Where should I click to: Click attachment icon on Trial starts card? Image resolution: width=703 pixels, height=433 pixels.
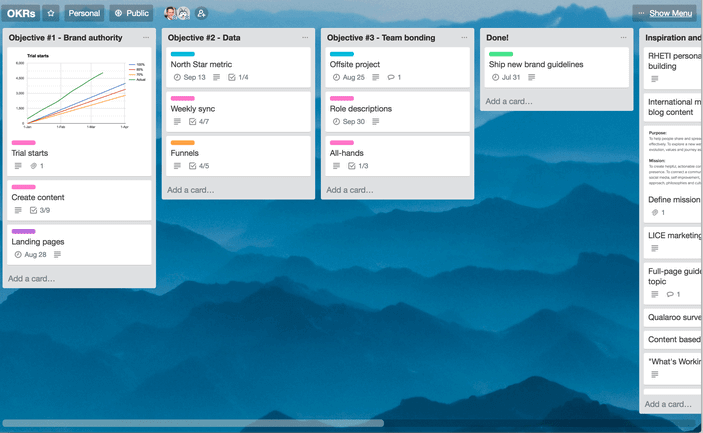(33, 166)
